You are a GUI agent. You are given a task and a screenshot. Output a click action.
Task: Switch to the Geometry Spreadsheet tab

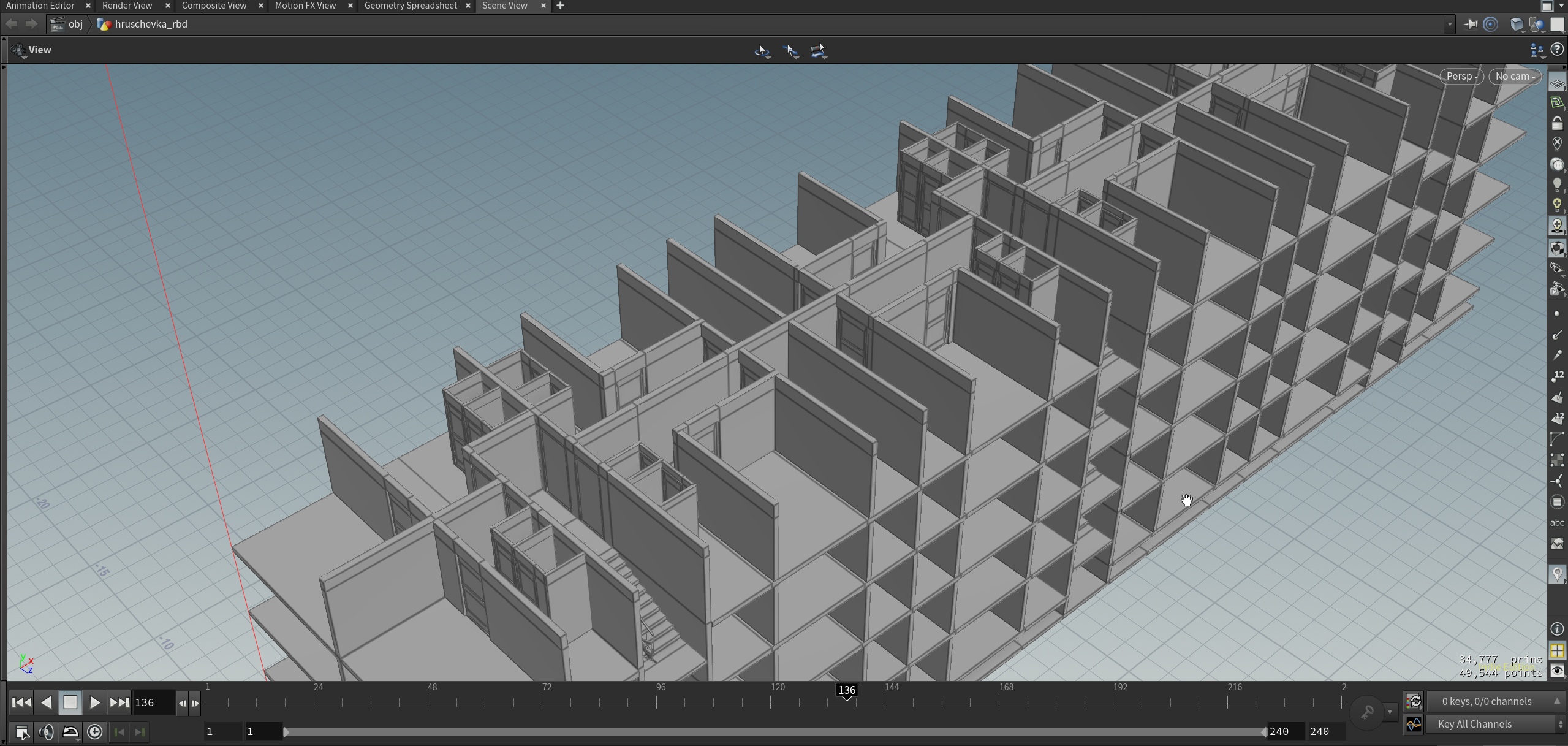[x=410, y=6]
